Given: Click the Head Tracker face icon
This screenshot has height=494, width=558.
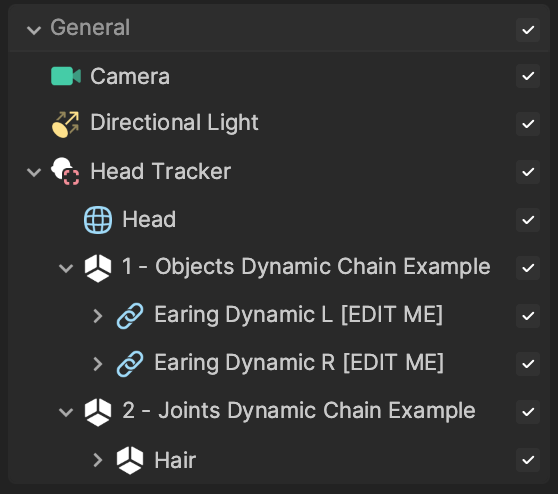Looking at the screenshot, I should pyautogui.click(x=65, y=172).
